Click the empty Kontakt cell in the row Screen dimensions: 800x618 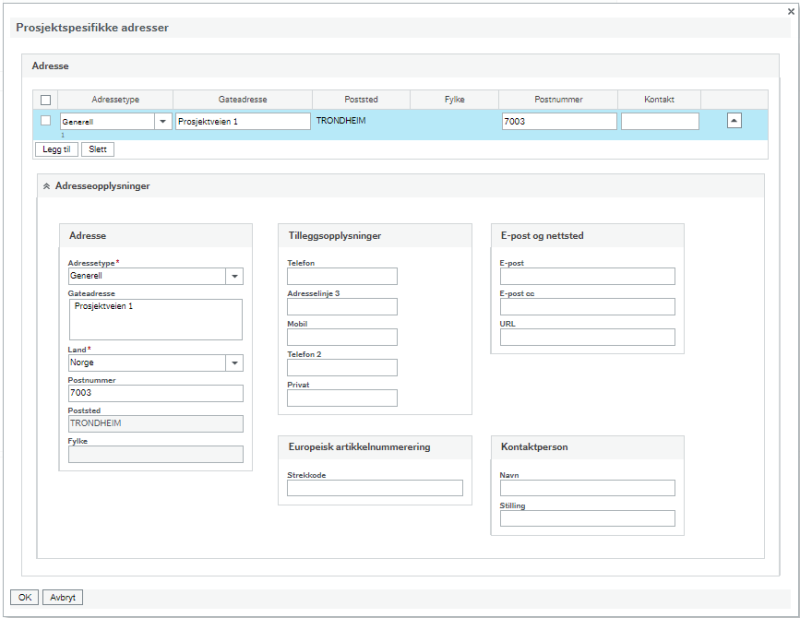pyautogui.click(x=660, y=121)
